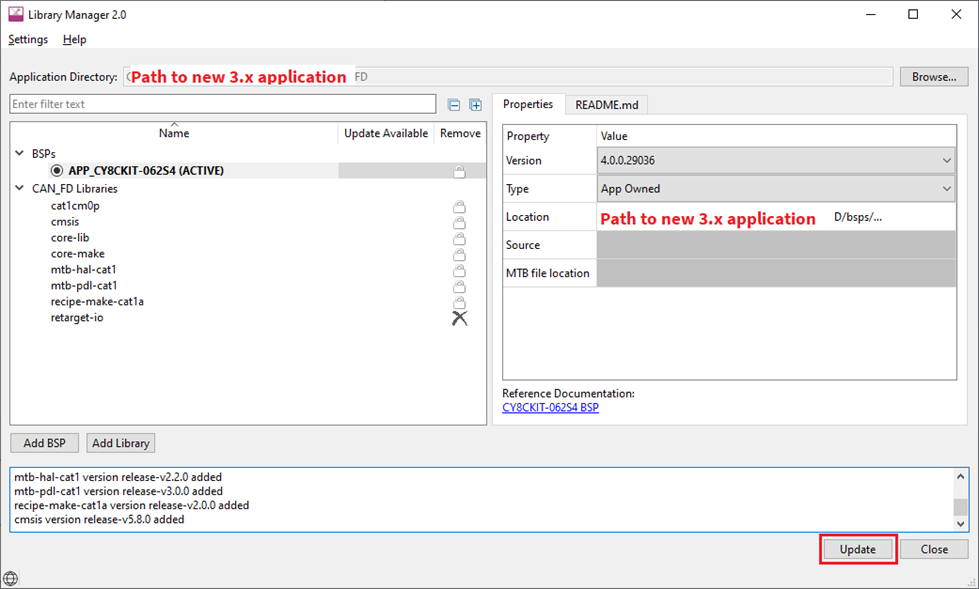The image size is (979, 589).
Task: Click the lock icon next to core-lib
Action: tap(459, 238)
